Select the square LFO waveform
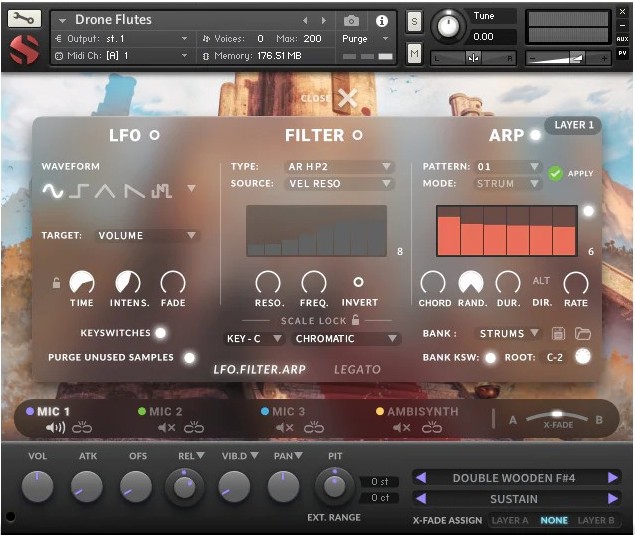 79,191
